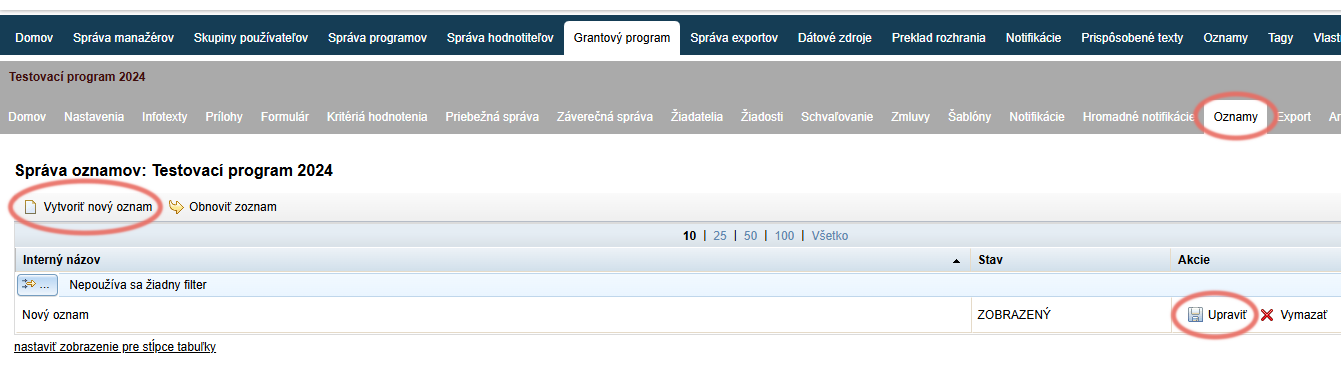Screen dimensions: 1341x366
Task: Open Šablóny submenu item
Action: point(969,117)
